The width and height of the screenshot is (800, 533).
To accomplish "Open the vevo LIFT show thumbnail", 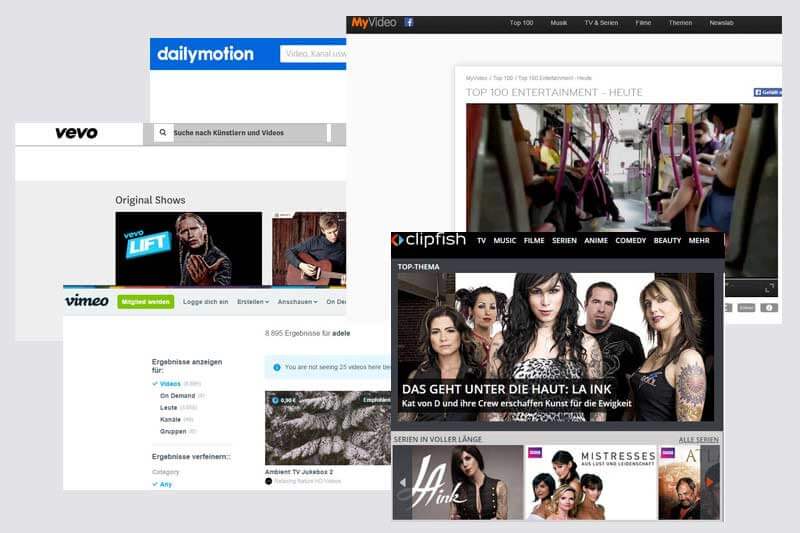I will [x=189, y=249].
